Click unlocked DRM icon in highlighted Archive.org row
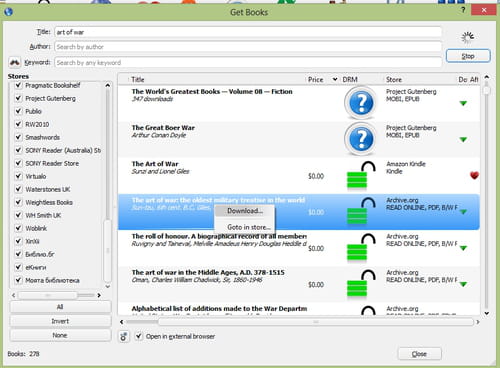 [361, 211]
